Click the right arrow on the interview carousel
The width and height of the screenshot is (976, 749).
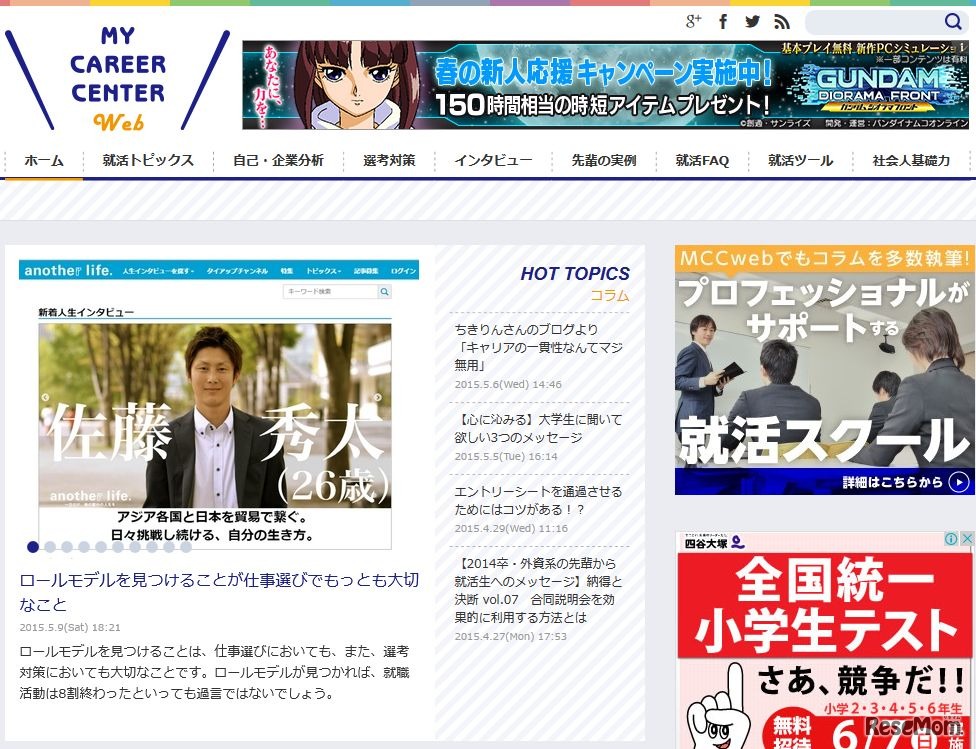[378, 396]
